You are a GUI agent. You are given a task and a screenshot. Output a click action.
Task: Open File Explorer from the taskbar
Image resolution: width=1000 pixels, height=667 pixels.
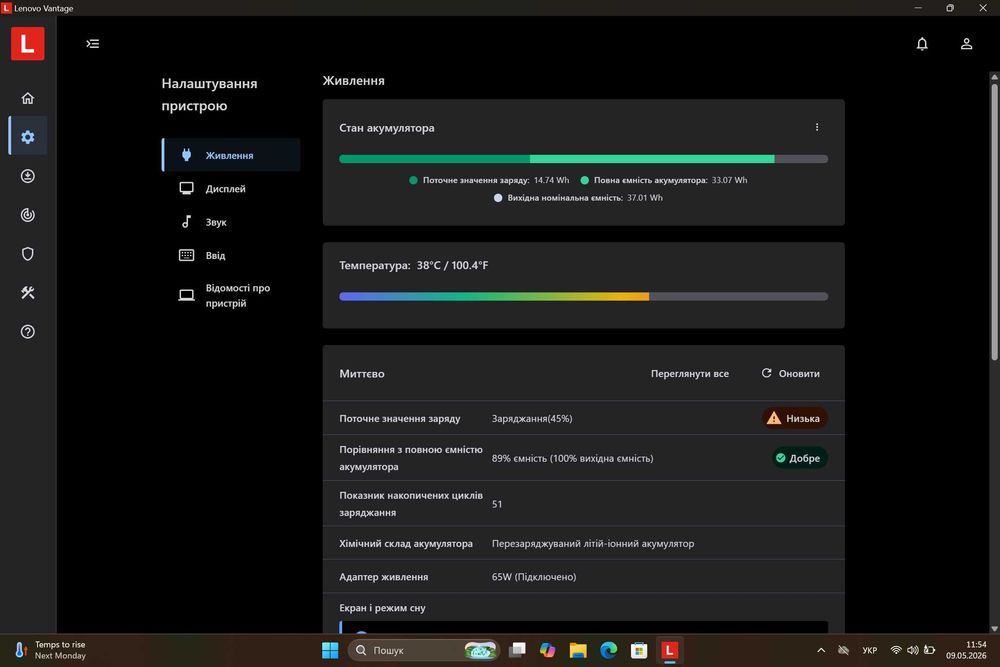point(578,650)
